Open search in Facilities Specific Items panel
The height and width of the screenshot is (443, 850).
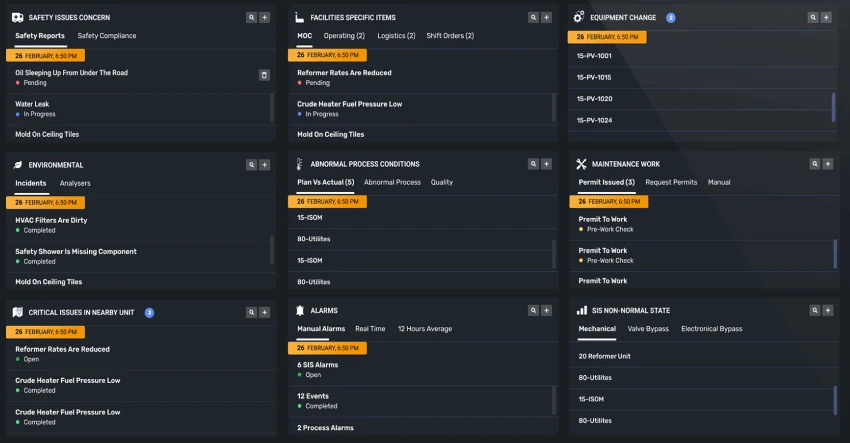(533, 17)
